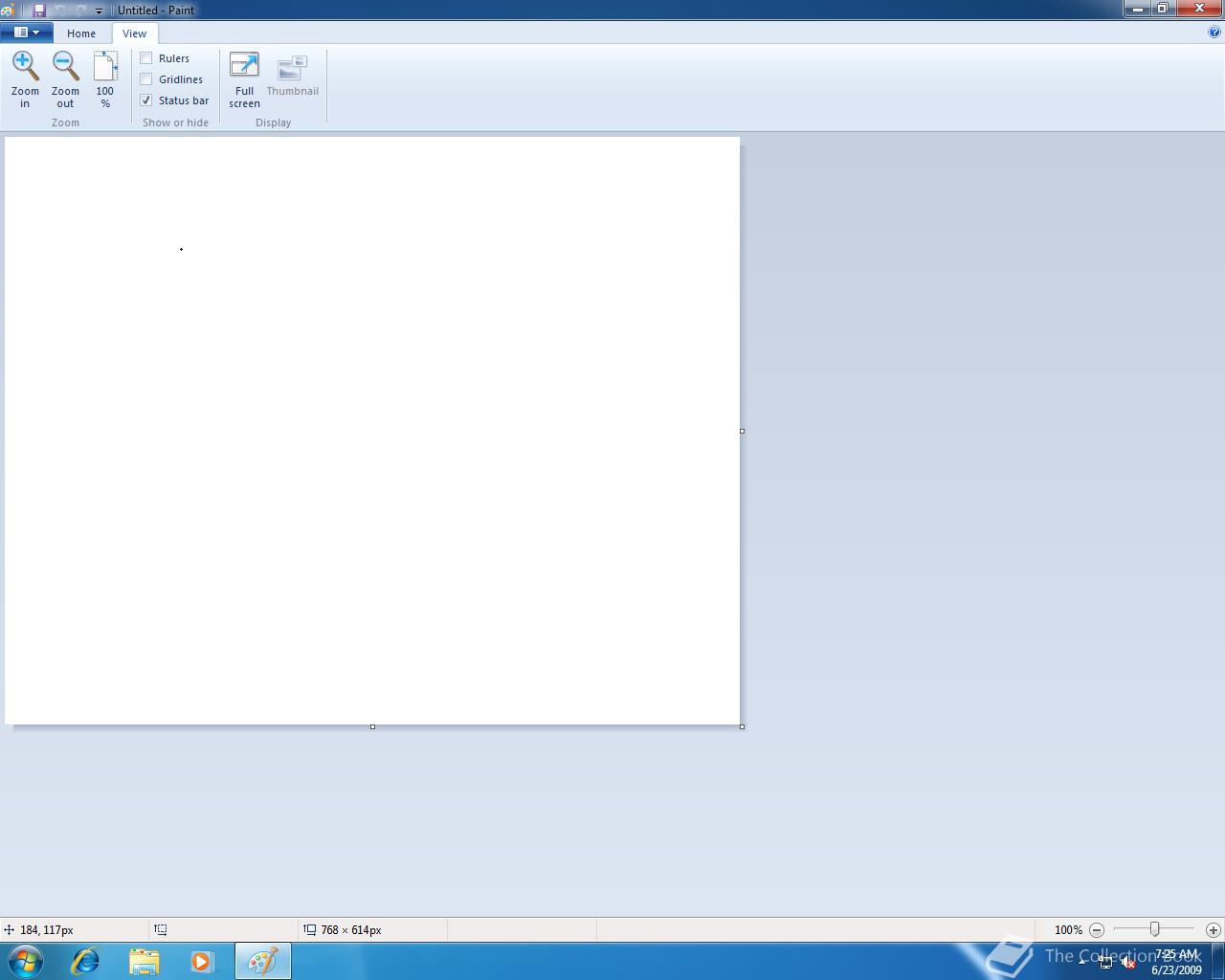The height and width of the screenshot is (980, 1225).
Task: Click the muted volume tray icon
Action: coord(1128,963)
